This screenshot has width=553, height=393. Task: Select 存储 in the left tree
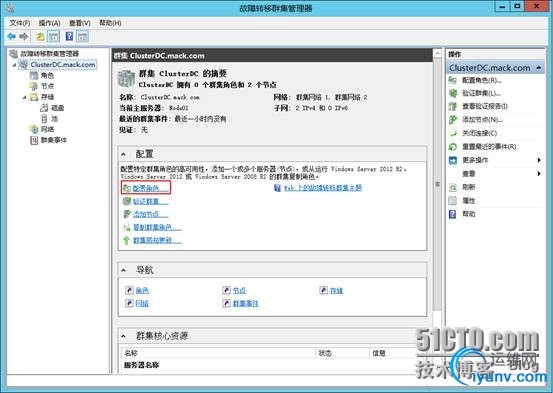47,97
